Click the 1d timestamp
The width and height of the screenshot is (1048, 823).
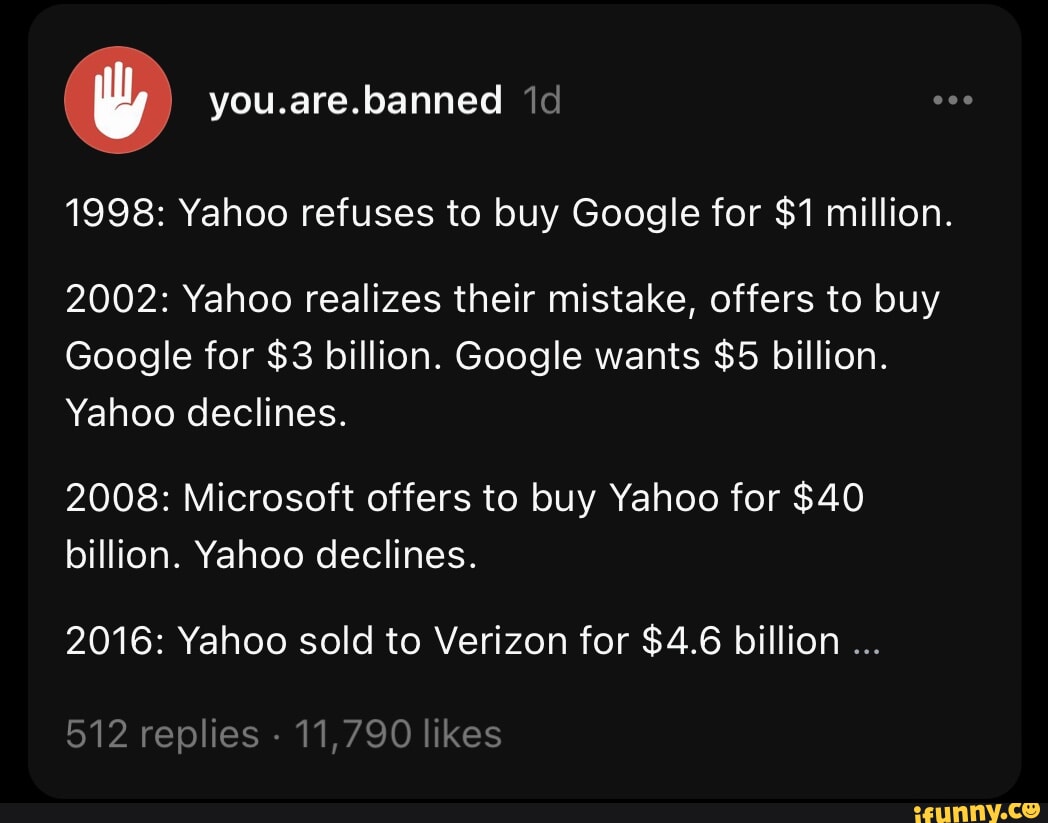coord(541,100)
